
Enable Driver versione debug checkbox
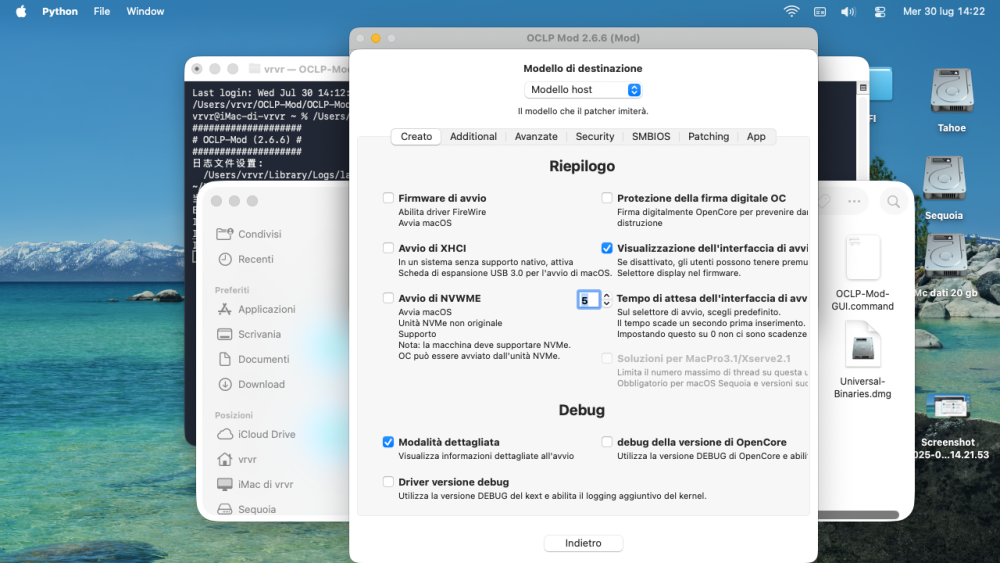(388, 481)
